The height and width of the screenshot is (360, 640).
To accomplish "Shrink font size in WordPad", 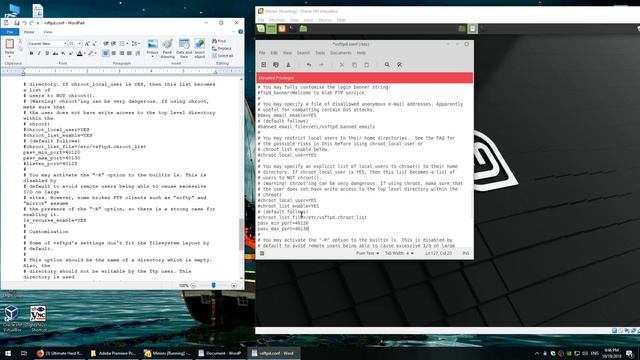I will coord(94,44).
